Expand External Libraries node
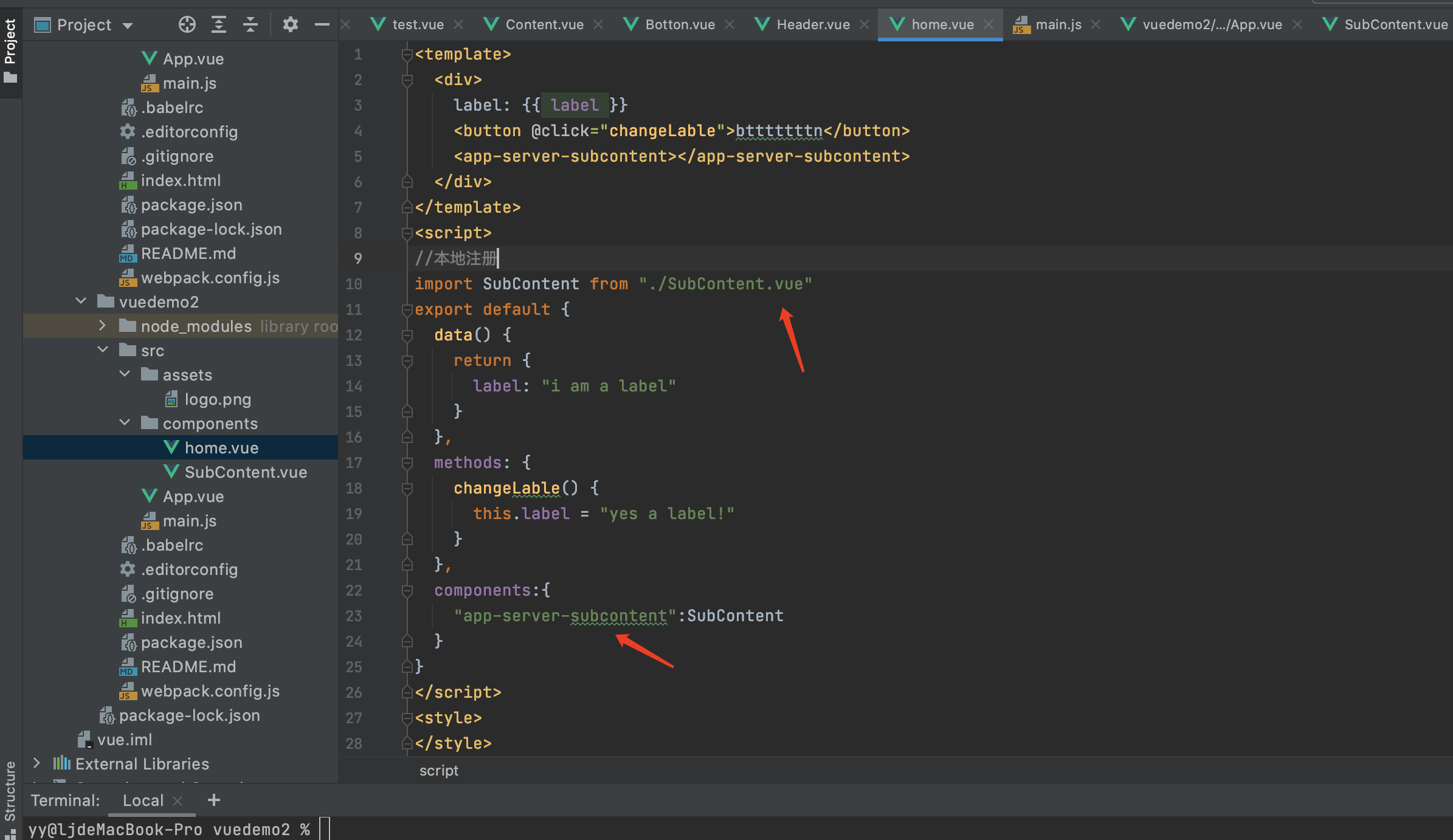The image size is (1453, 840). point(36,763)
